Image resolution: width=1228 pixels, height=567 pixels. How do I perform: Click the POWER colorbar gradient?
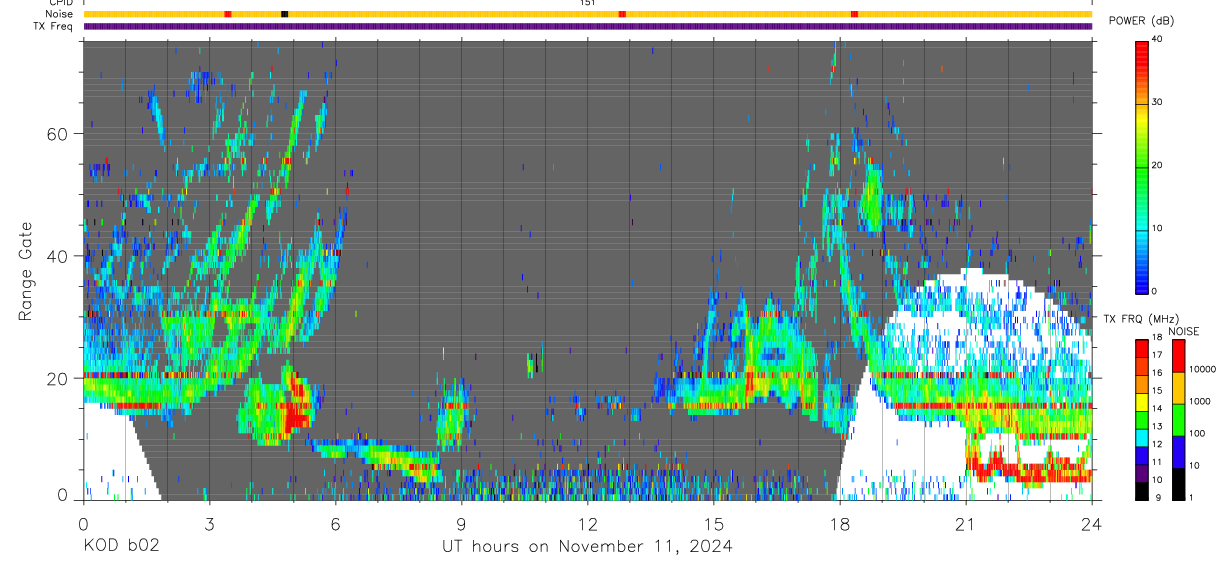(x=1142, y=166)
